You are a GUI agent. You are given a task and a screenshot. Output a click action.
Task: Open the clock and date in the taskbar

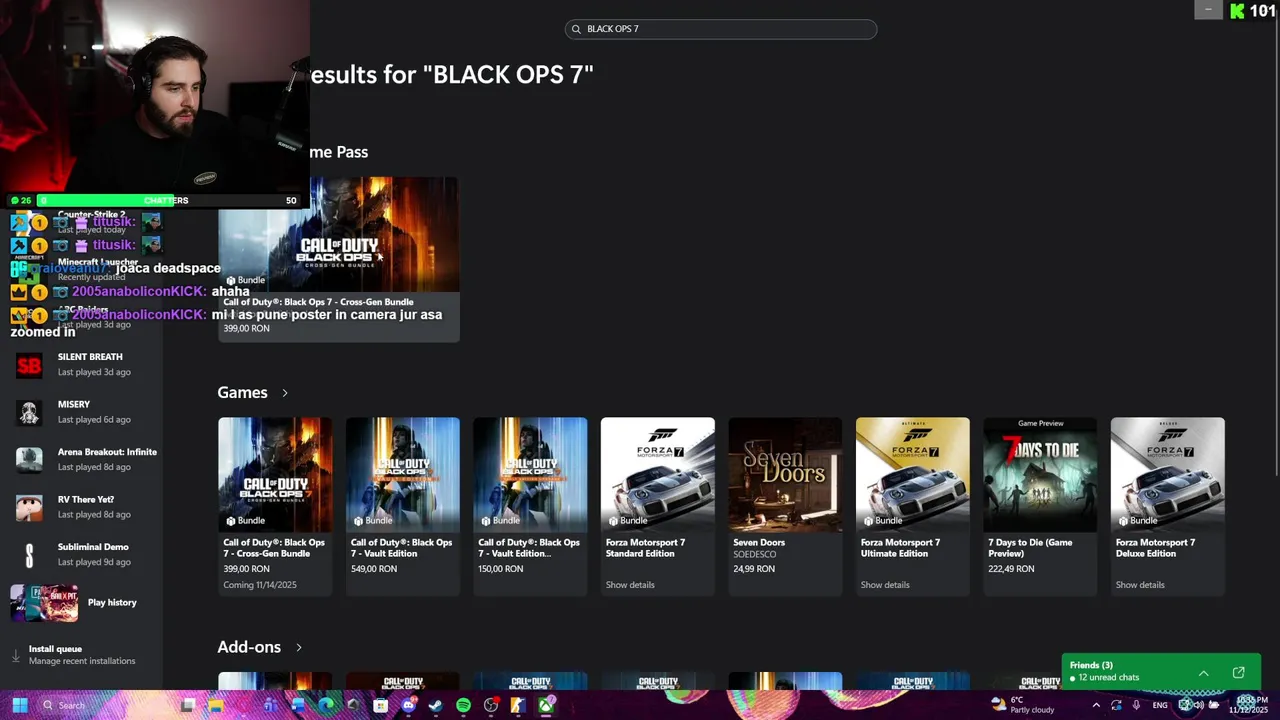1249,705
